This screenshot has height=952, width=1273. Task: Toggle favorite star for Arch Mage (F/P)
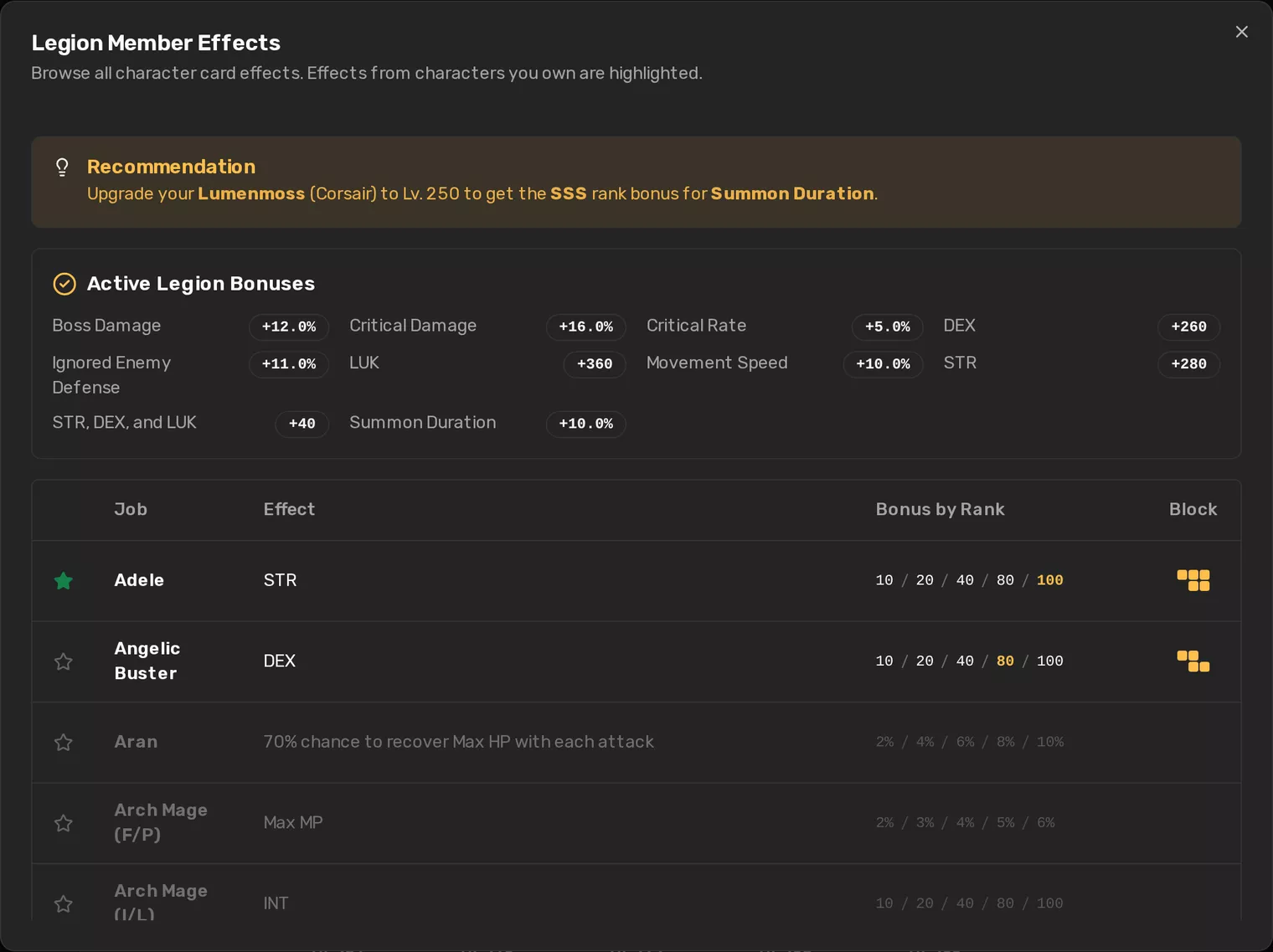tap(64, 823)
